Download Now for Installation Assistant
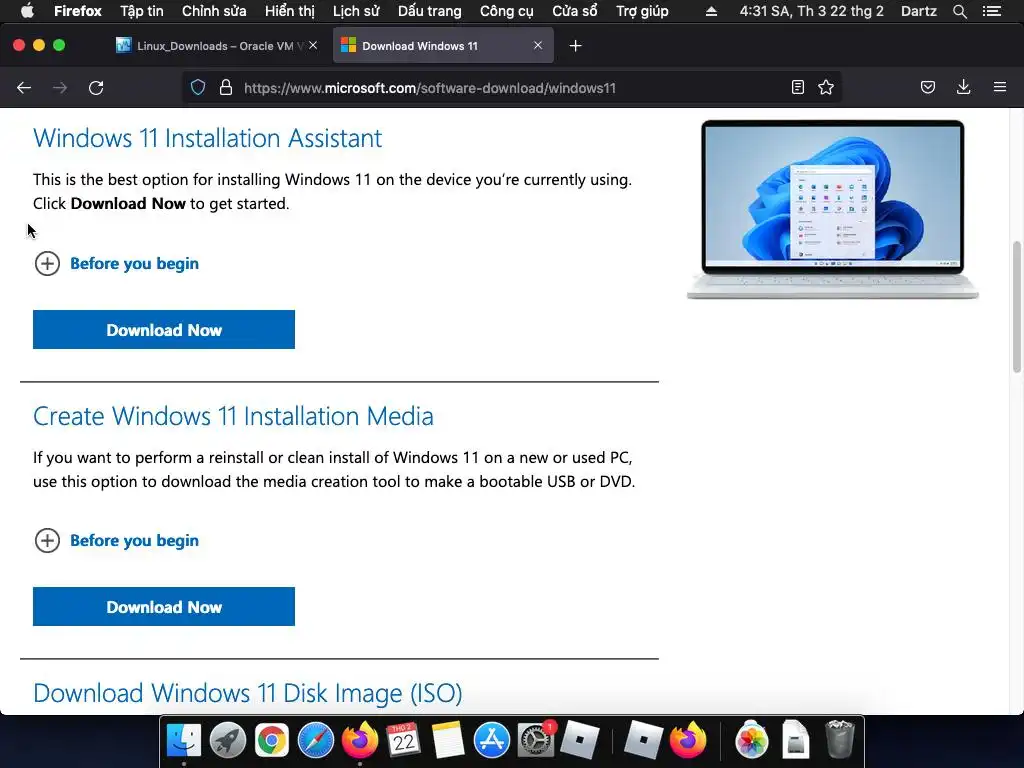Viewport: 1024px width, 768px height. [x=164, y=330]
